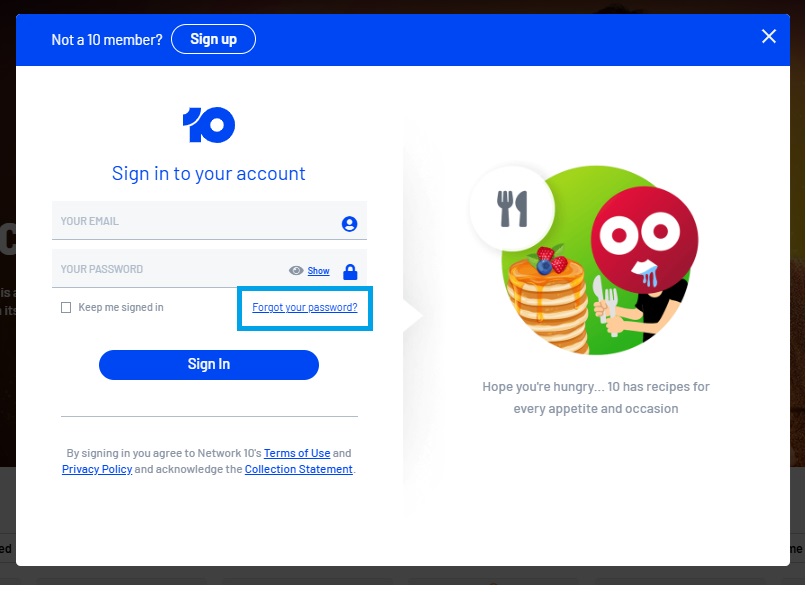The image size is (806, 592).
Task: Toggle the eye icon to reveal password
Action: pos(296,270)
